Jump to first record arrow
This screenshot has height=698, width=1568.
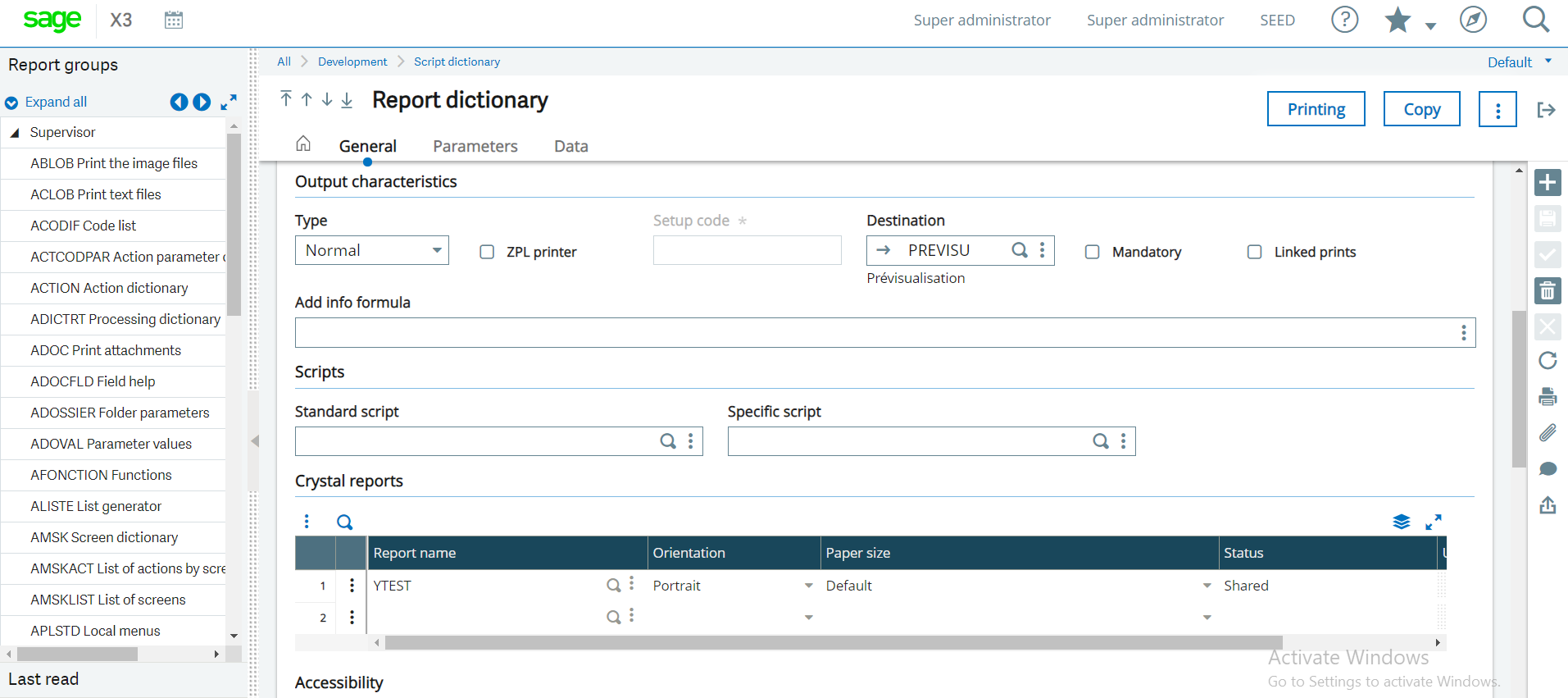285,99
